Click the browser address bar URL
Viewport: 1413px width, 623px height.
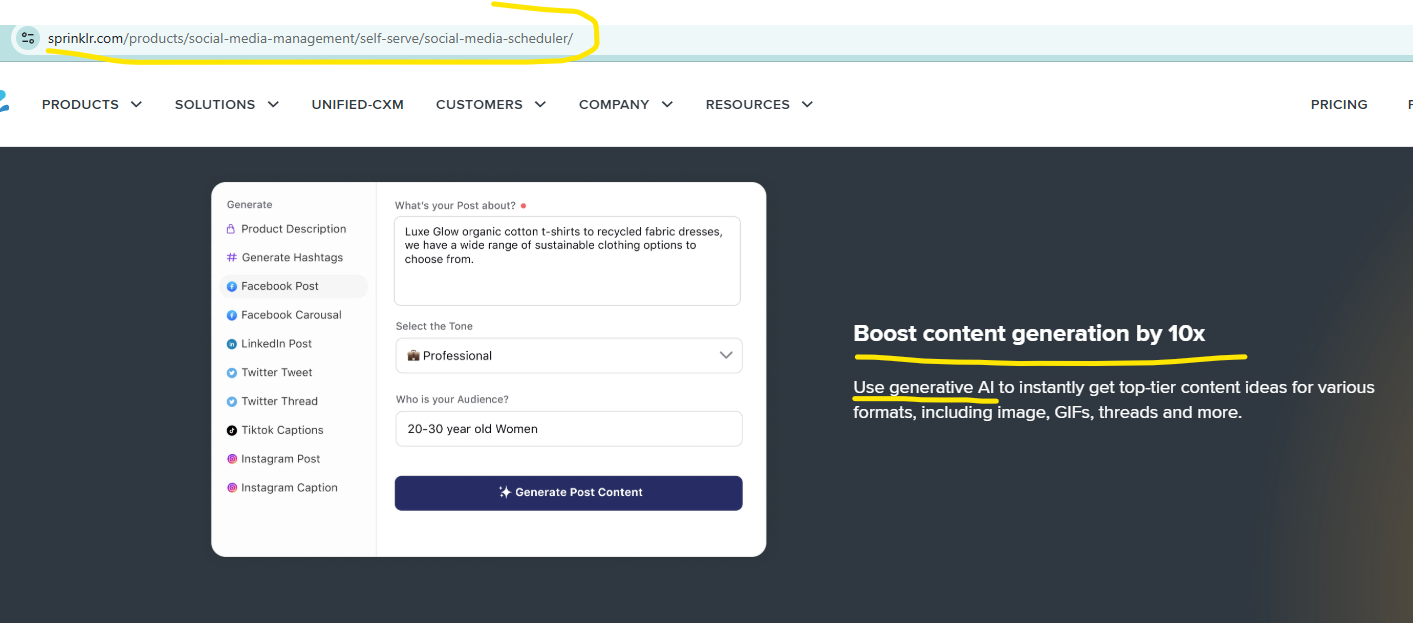[x=310, y=39]
